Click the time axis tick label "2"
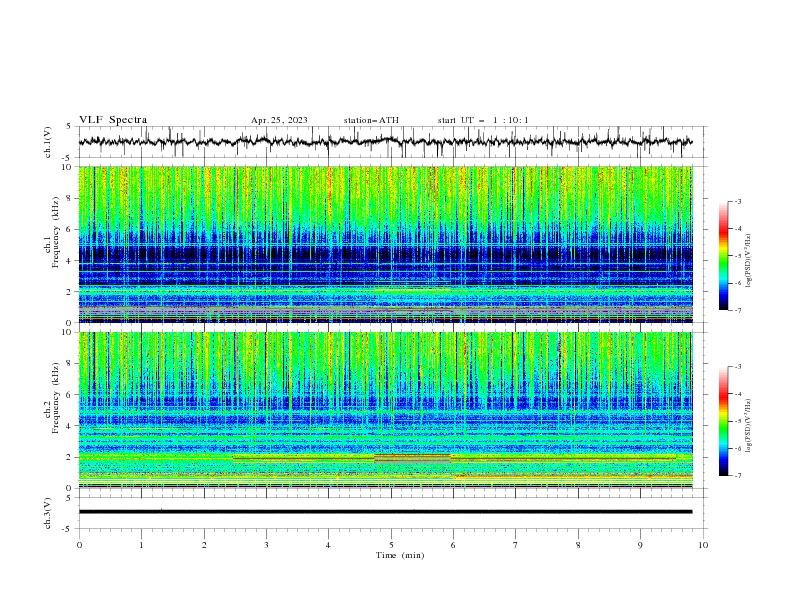The width and height of the screenshot is (792, 612). (x=204, y=545)
